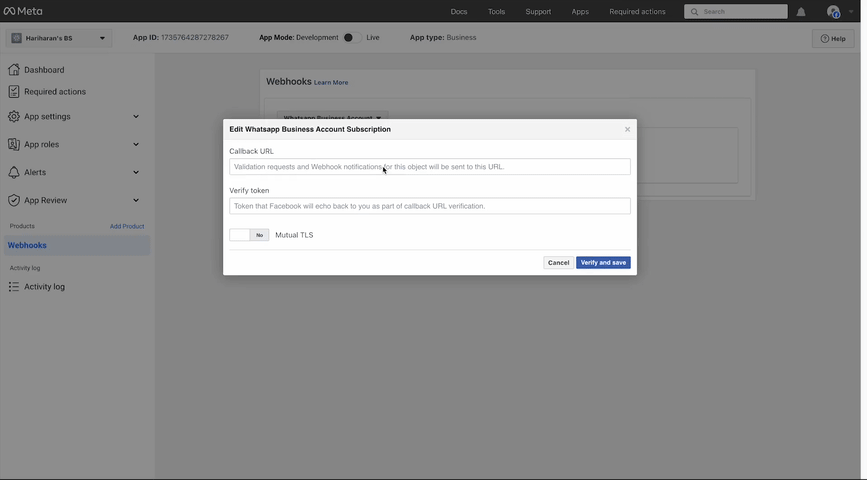Open Apps in the top menu
Image resolution: width=867 pixels, height=480 pixels.
tap(580, 12)
